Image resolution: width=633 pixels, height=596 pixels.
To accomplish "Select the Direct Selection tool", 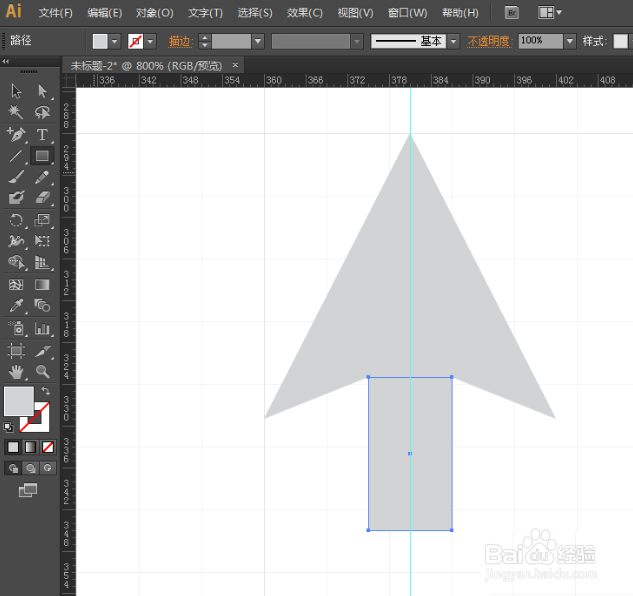I will pyautogui.click(x=42, y=91).
